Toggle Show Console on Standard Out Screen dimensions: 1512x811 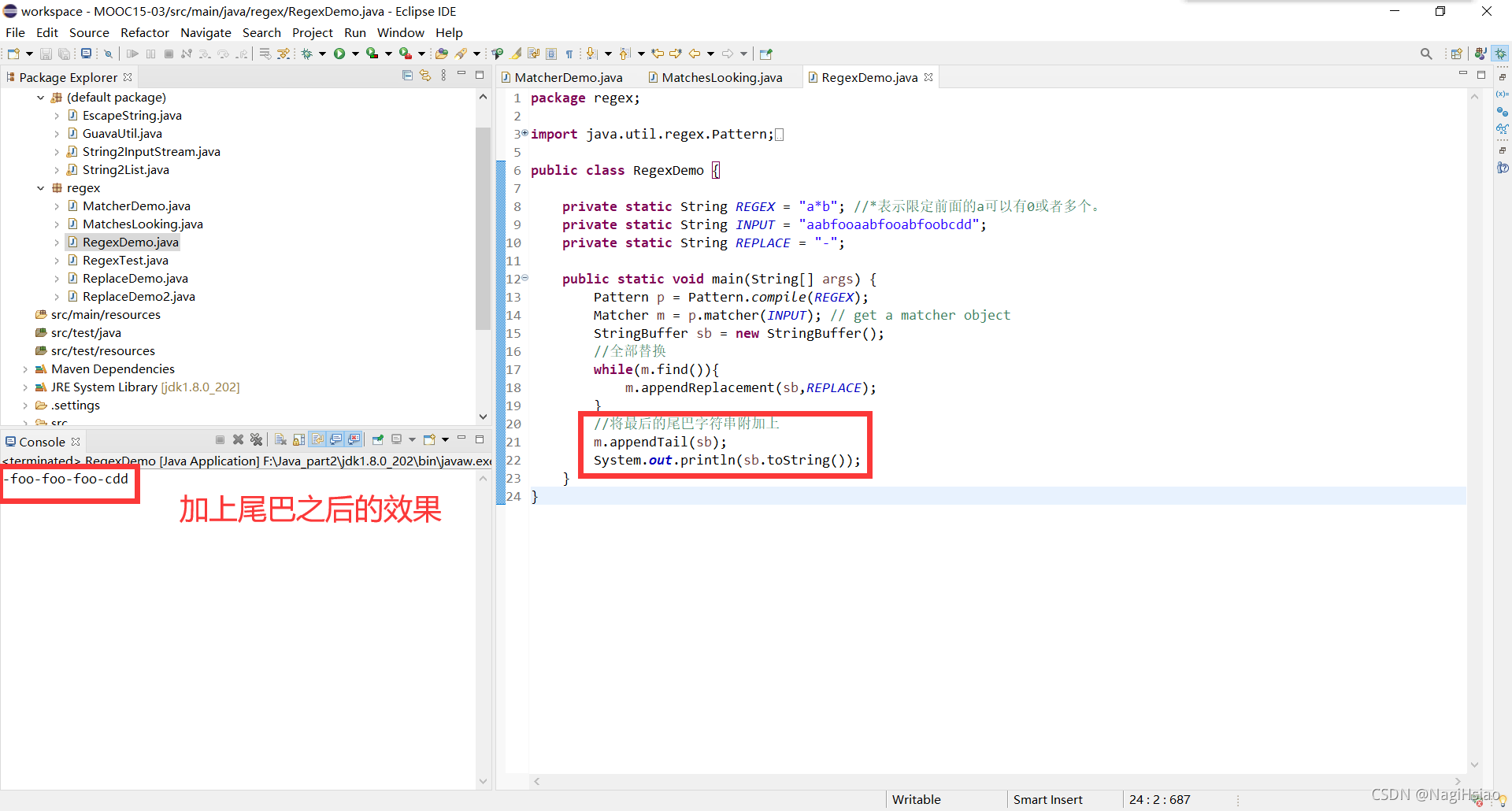coord(336,439)
